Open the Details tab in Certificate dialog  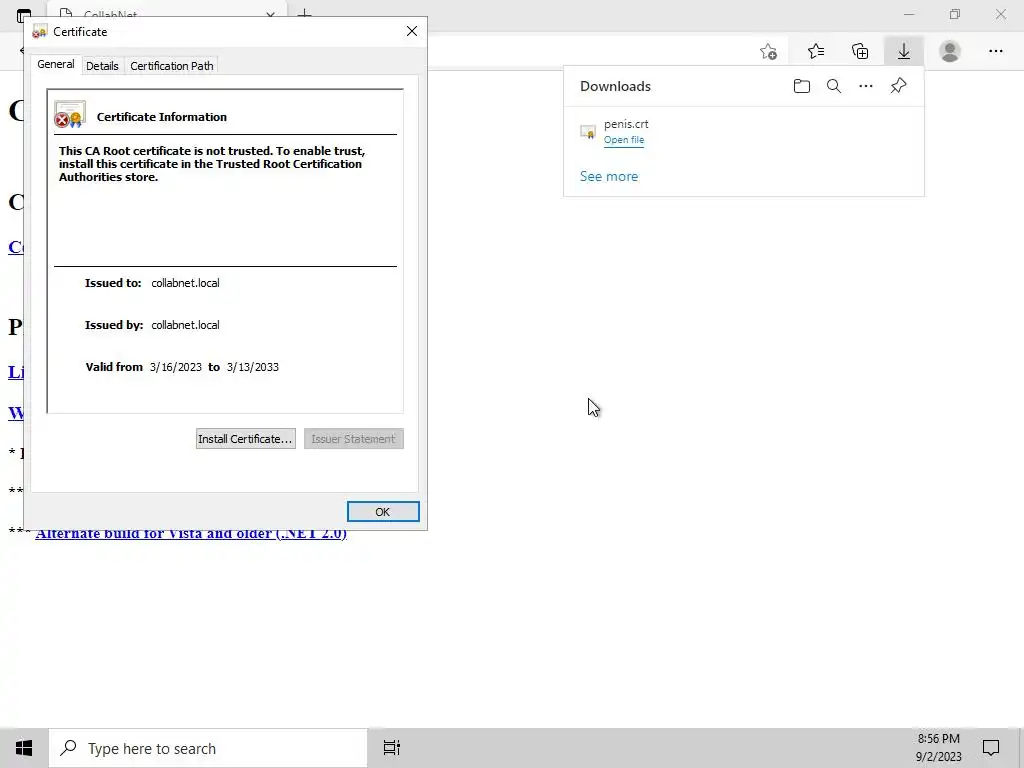tap(102, 66)
